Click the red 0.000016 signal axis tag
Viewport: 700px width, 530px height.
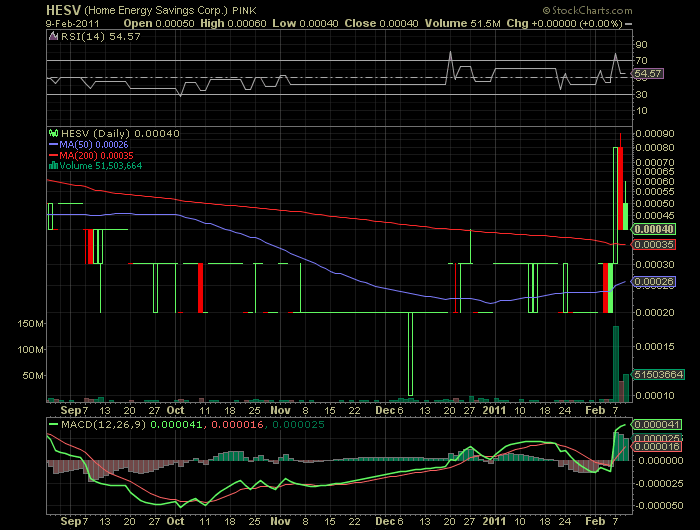click(x=656, y=447)
